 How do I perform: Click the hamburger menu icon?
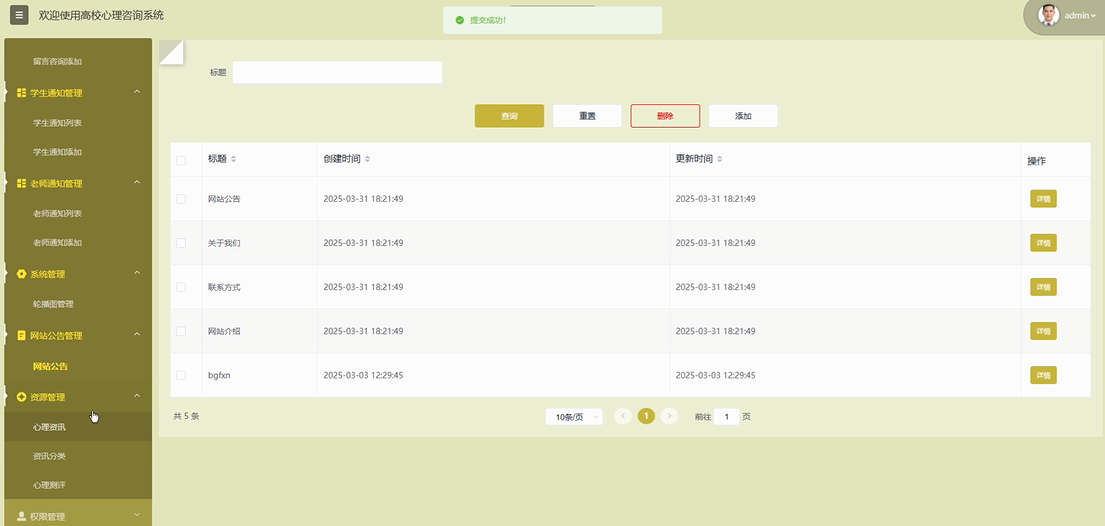[19, 15]
